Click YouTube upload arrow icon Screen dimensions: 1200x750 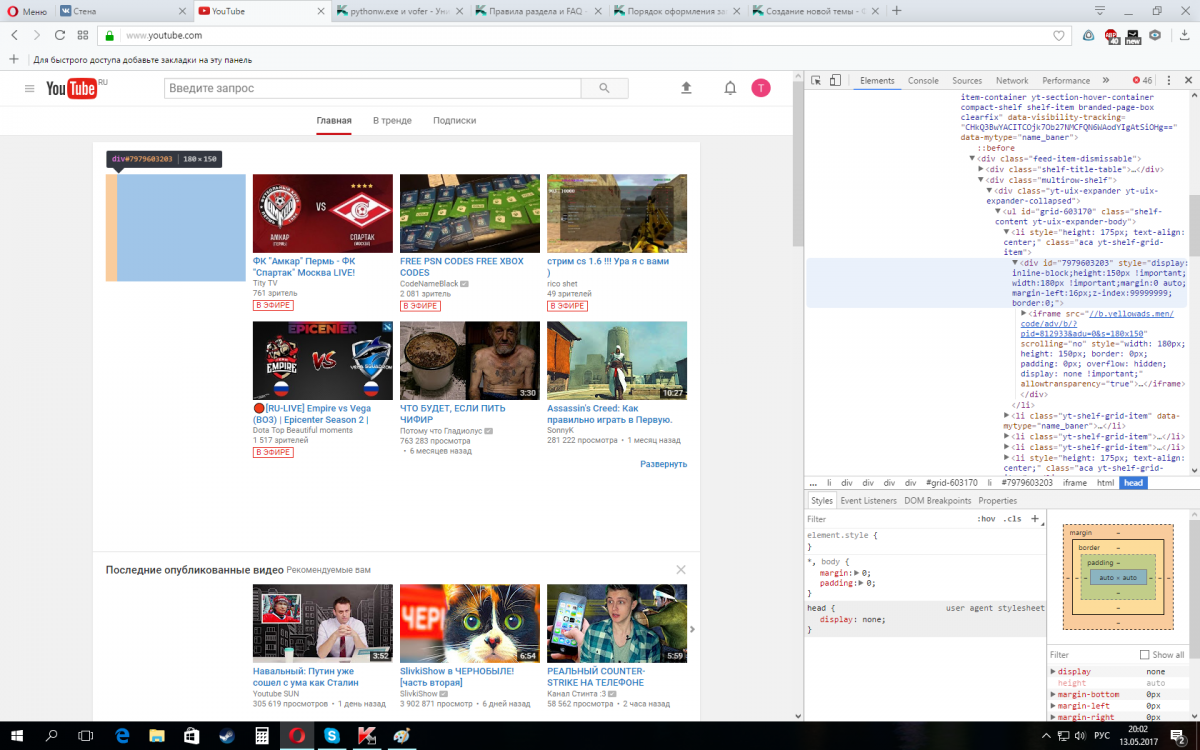pos(686,88)
